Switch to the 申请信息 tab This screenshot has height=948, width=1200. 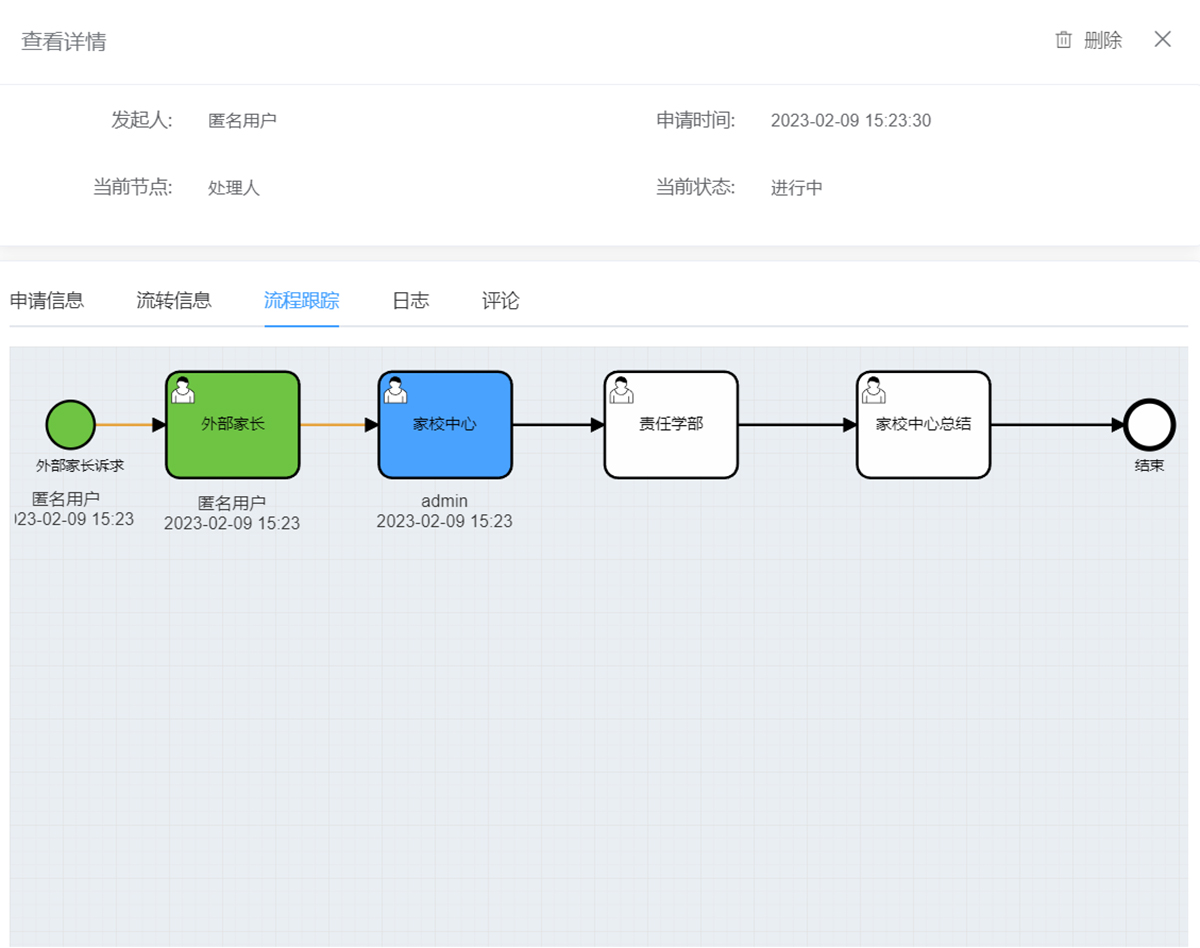point(47,300)
